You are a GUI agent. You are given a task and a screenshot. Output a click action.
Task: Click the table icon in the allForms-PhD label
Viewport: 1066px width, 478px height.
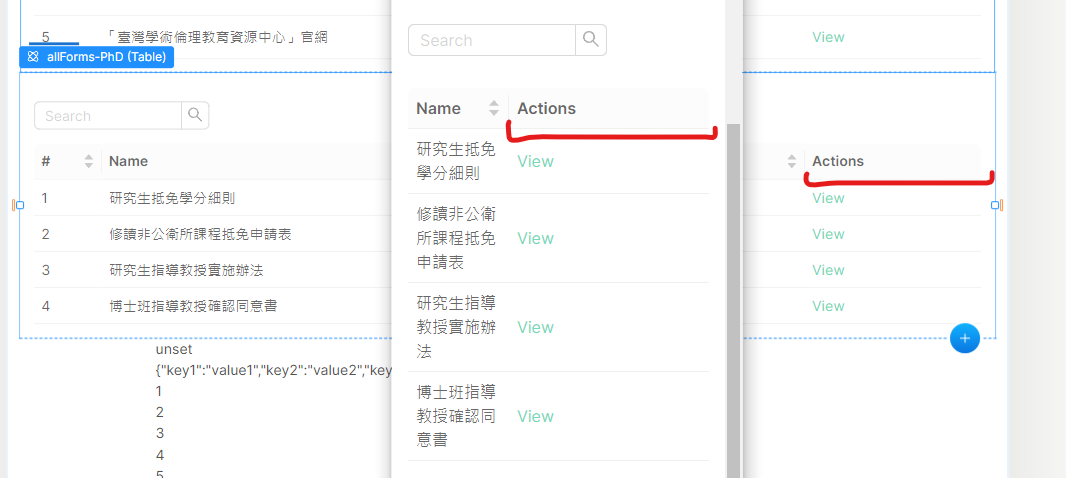click(x=33, y=57)
